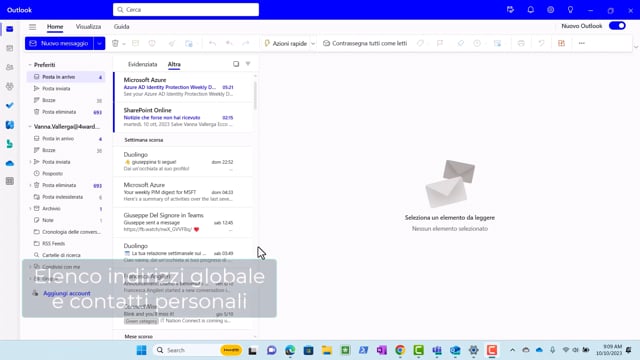
Task: Open Microsoft Edge from the taskbar
Action: pos(290,350)
